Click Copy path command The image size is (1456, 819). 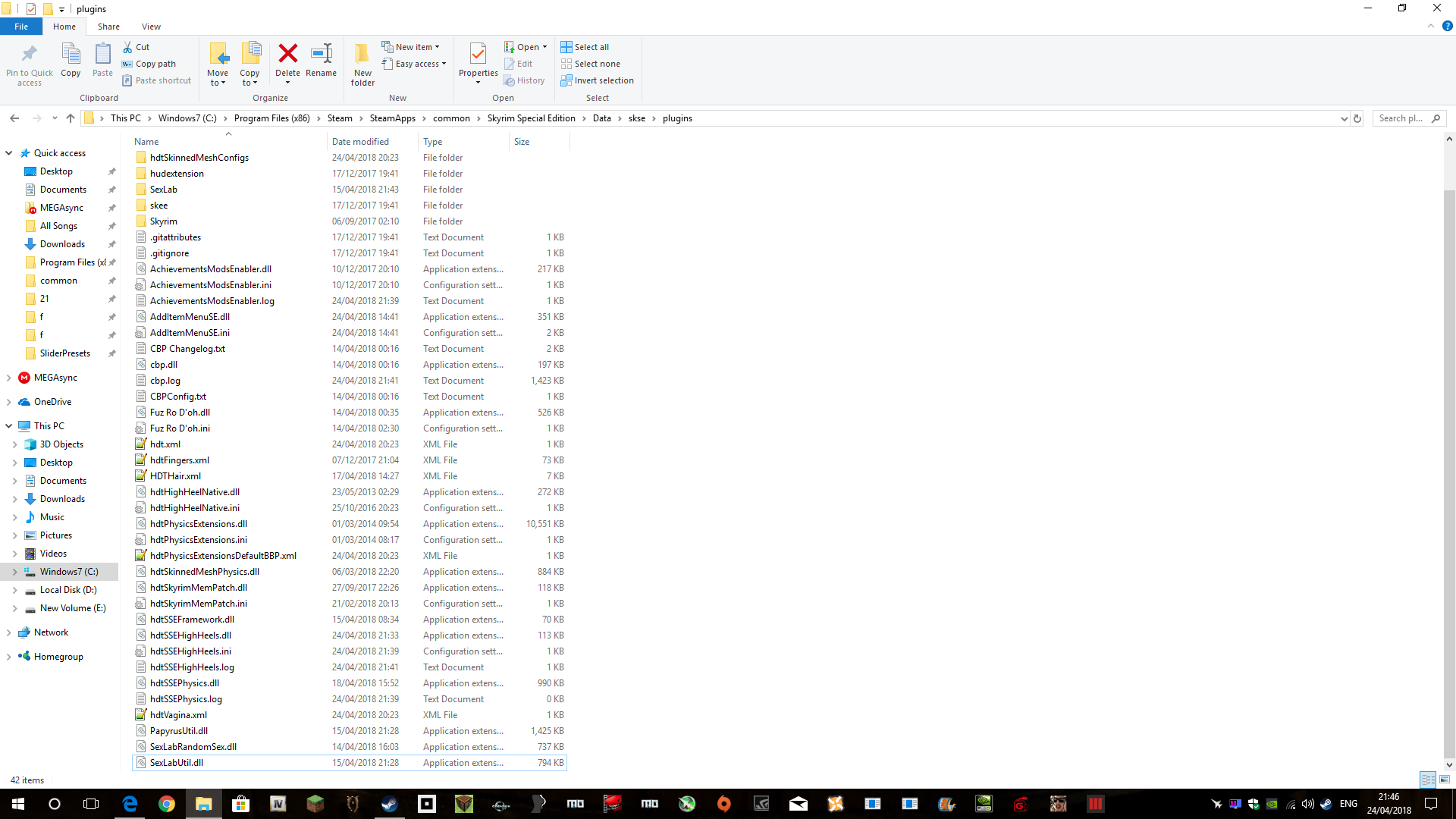[149, 64]
